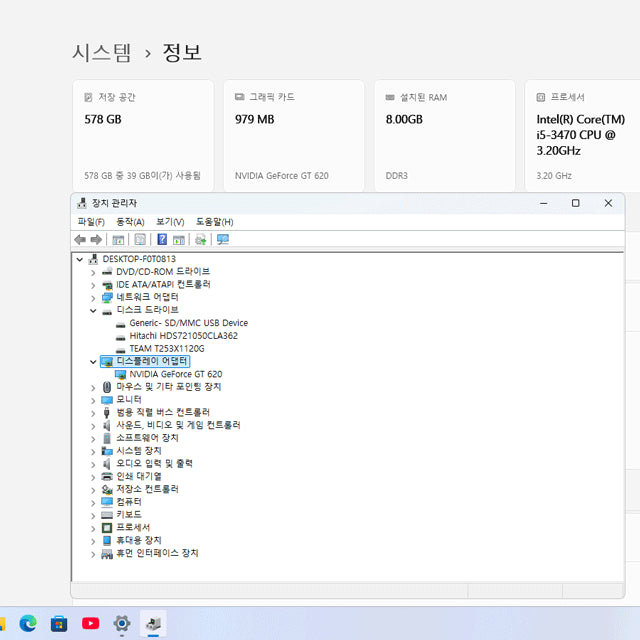Viewport: 640px width, 640px height.
Task: Select the 휴먼 인터페이스 장치 category
Action: pyautogui.click(x=157, y=553)
